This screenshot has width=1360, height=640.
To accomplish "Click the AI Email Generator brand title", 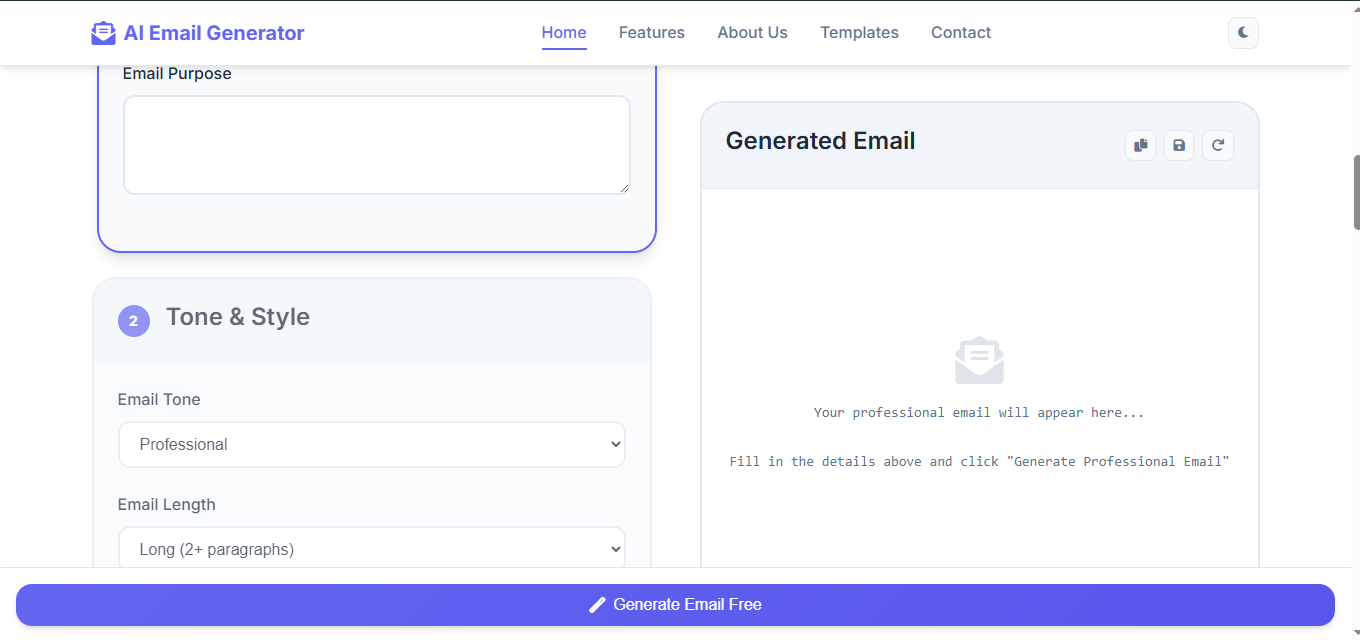I will pyautogui.click(x=214, y=33).
